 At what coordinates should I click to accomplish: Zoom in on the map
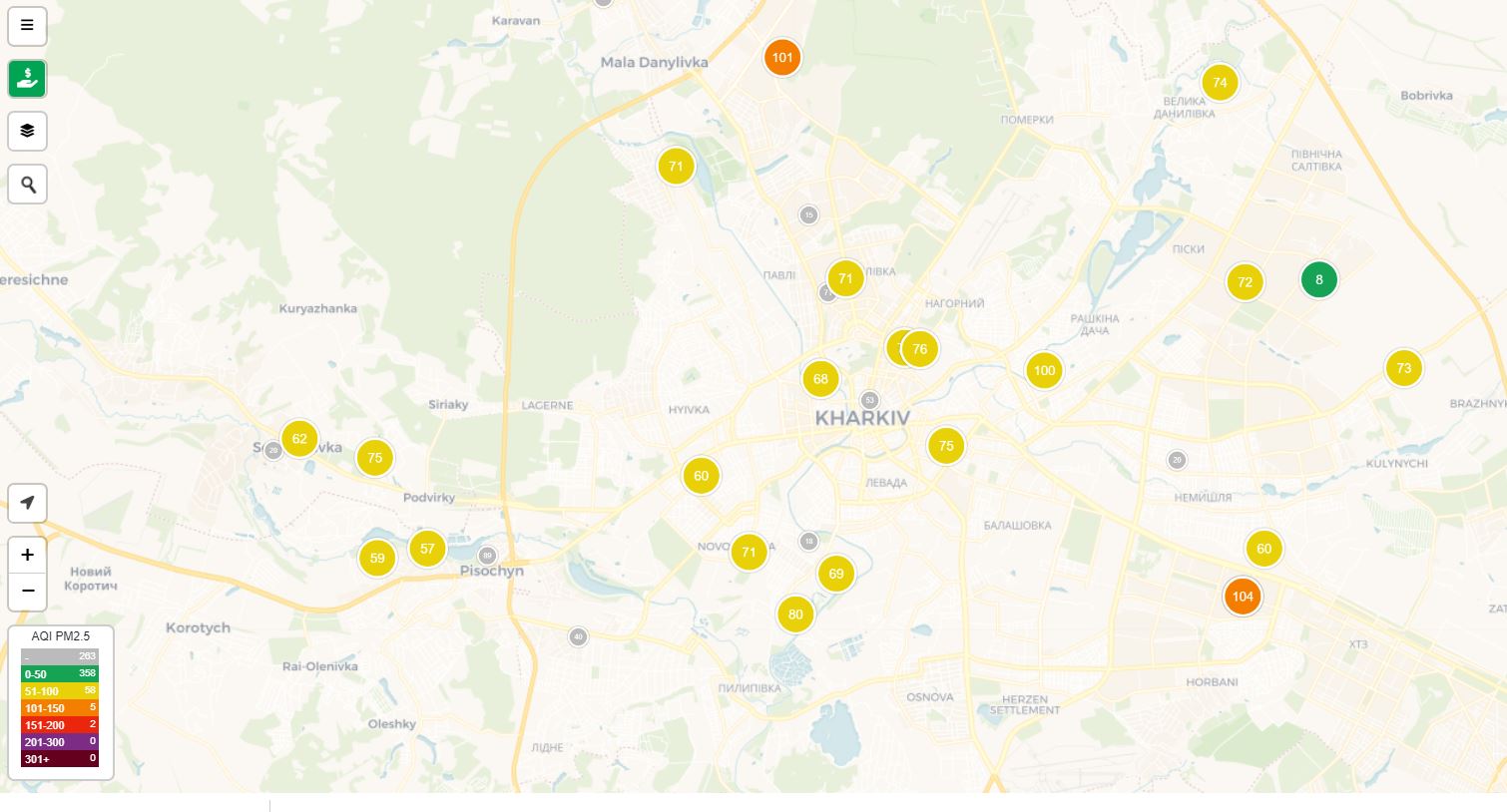[x=27, y=555]
